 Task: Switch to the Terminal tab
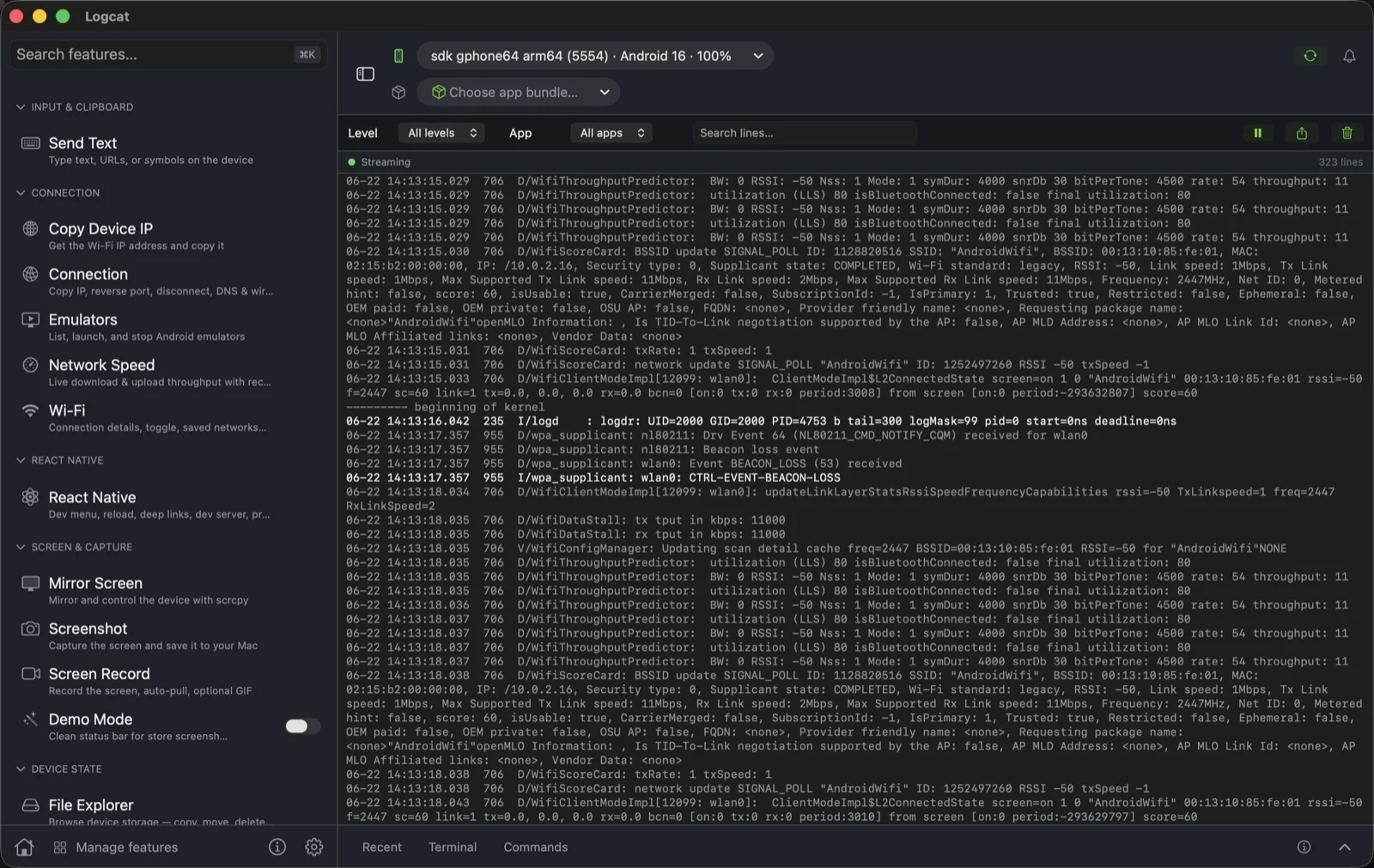tap(453, 847)
